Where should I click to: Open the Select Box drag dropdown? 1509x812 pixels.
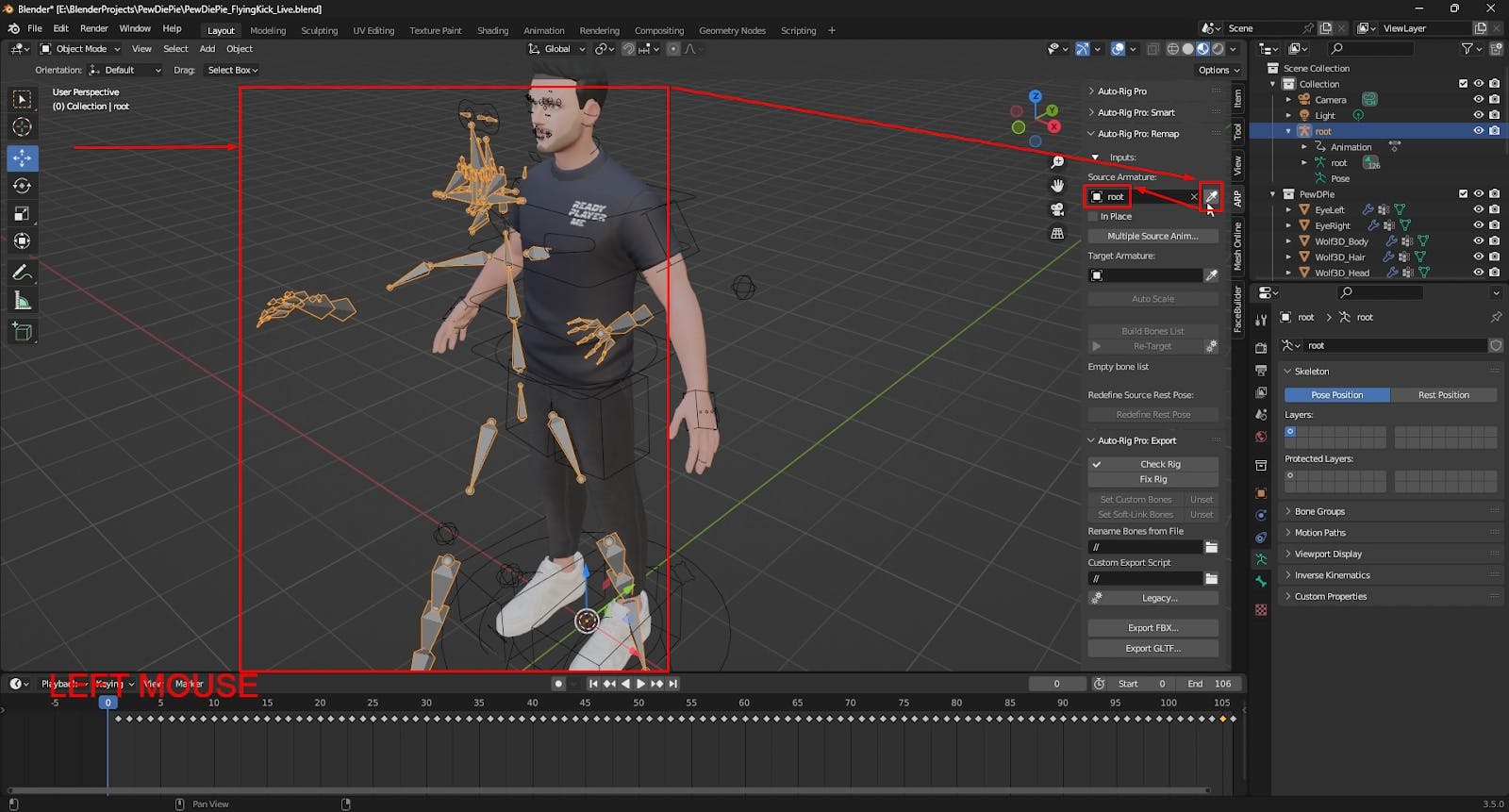232,70
